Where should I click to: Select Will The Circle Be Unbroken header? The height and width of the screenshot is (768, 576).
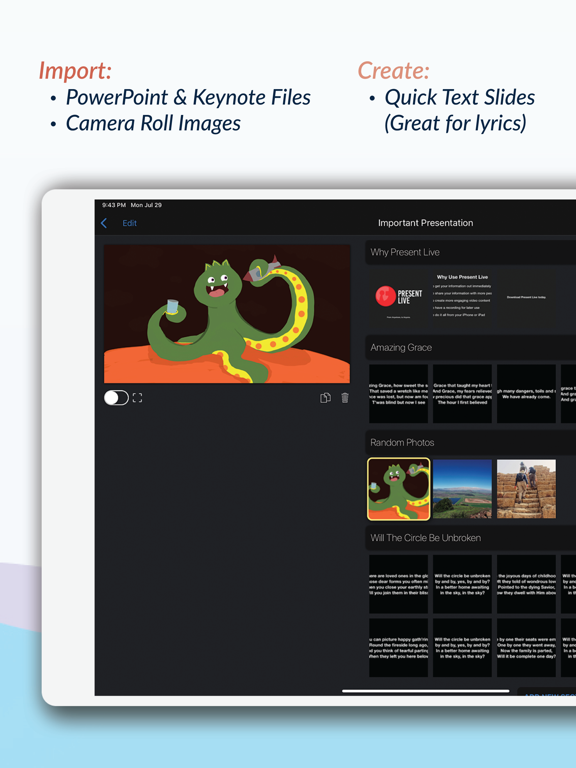(x=471, y=538)
